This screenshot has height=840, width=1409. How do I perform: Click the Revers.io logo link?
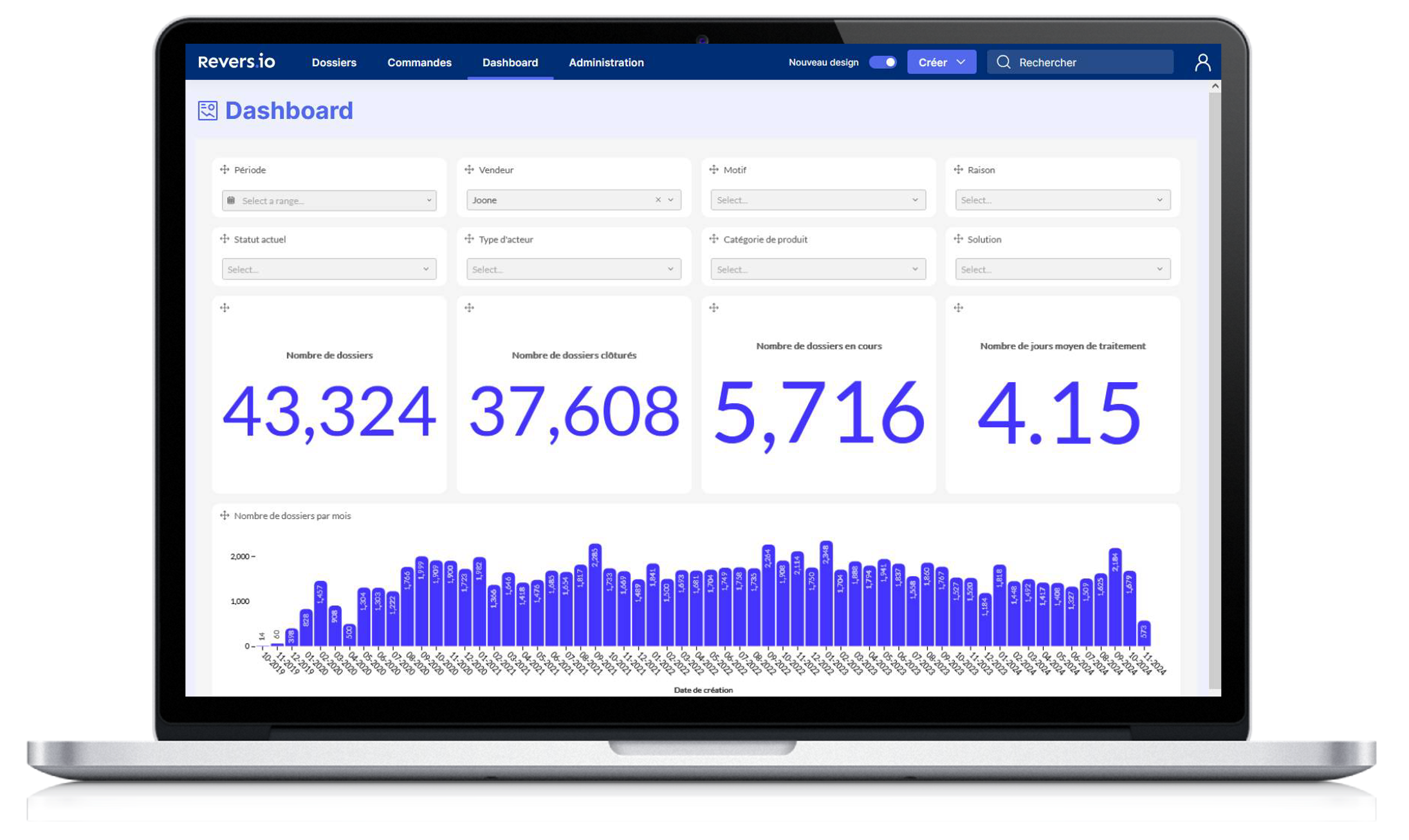[x=236, y=62]
